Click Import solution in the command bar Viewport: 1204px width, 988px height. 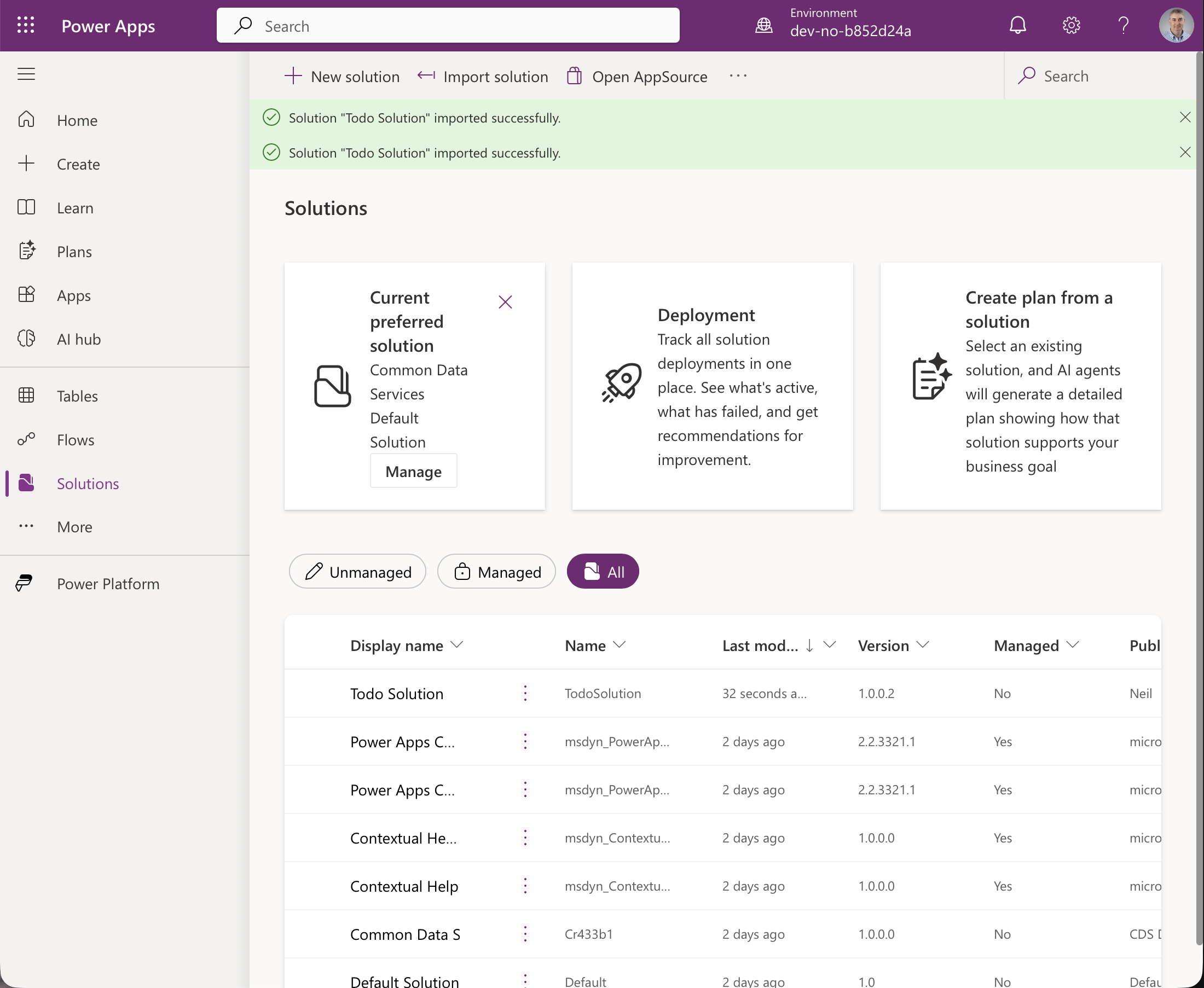tap(483, 76)
